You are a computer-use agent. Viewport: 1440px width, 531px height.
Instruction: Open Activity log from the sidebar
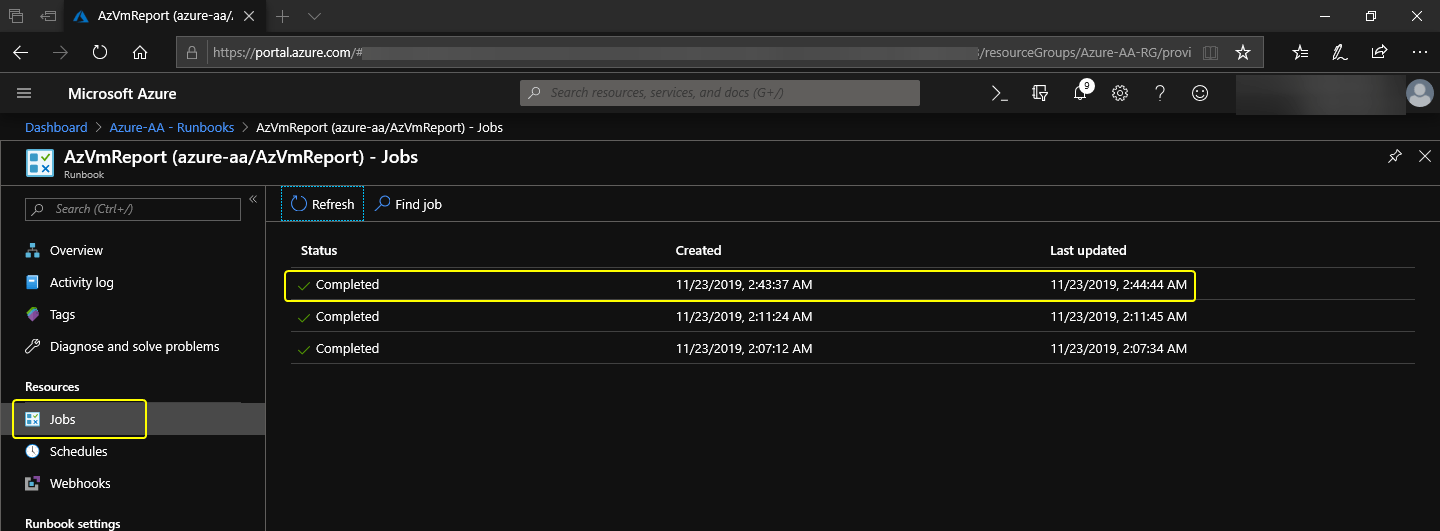coord(81,282)
